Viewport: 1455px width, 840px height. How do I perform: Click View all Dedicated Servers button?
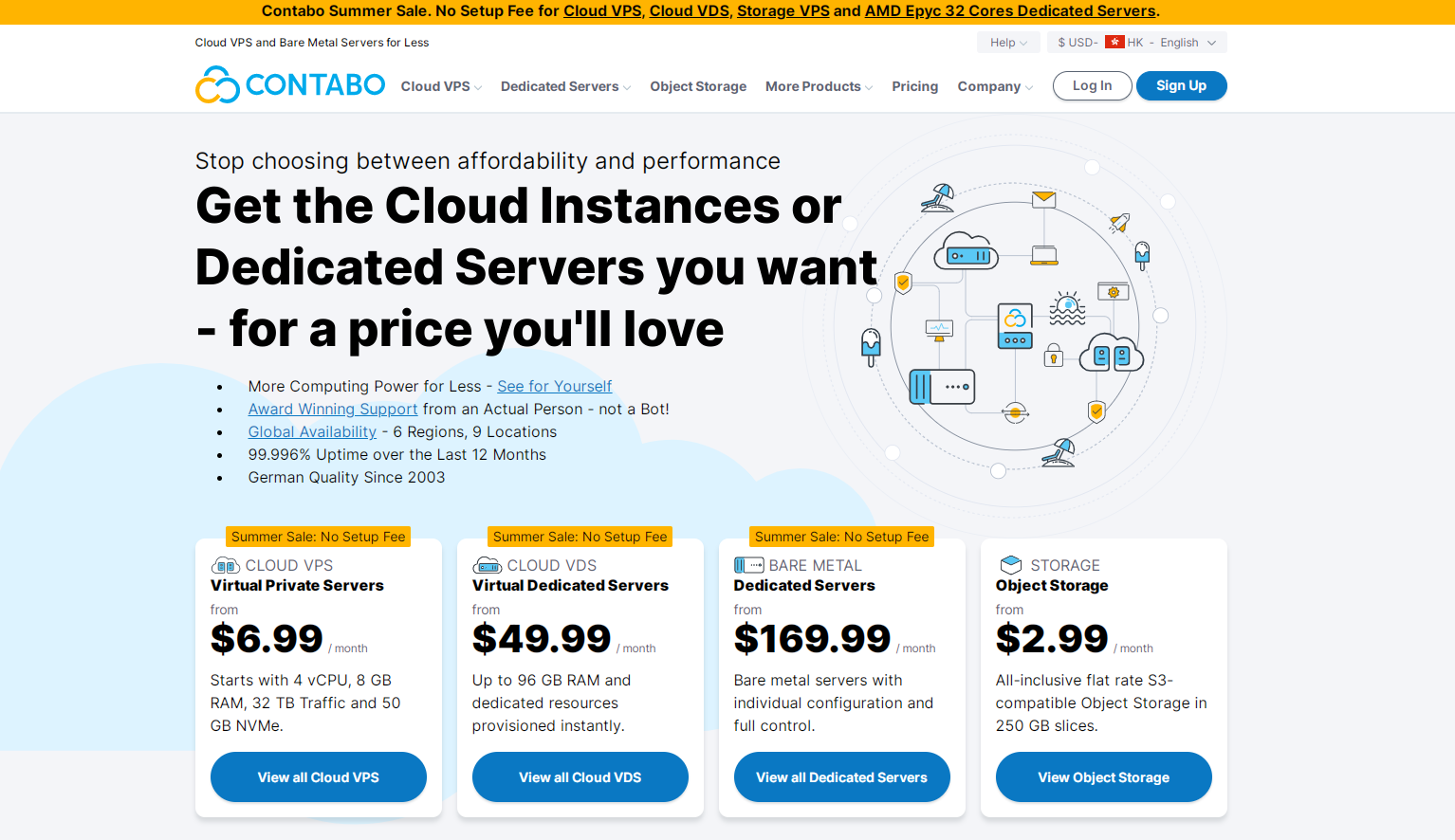pyautogui.click(x=842, y=777)
